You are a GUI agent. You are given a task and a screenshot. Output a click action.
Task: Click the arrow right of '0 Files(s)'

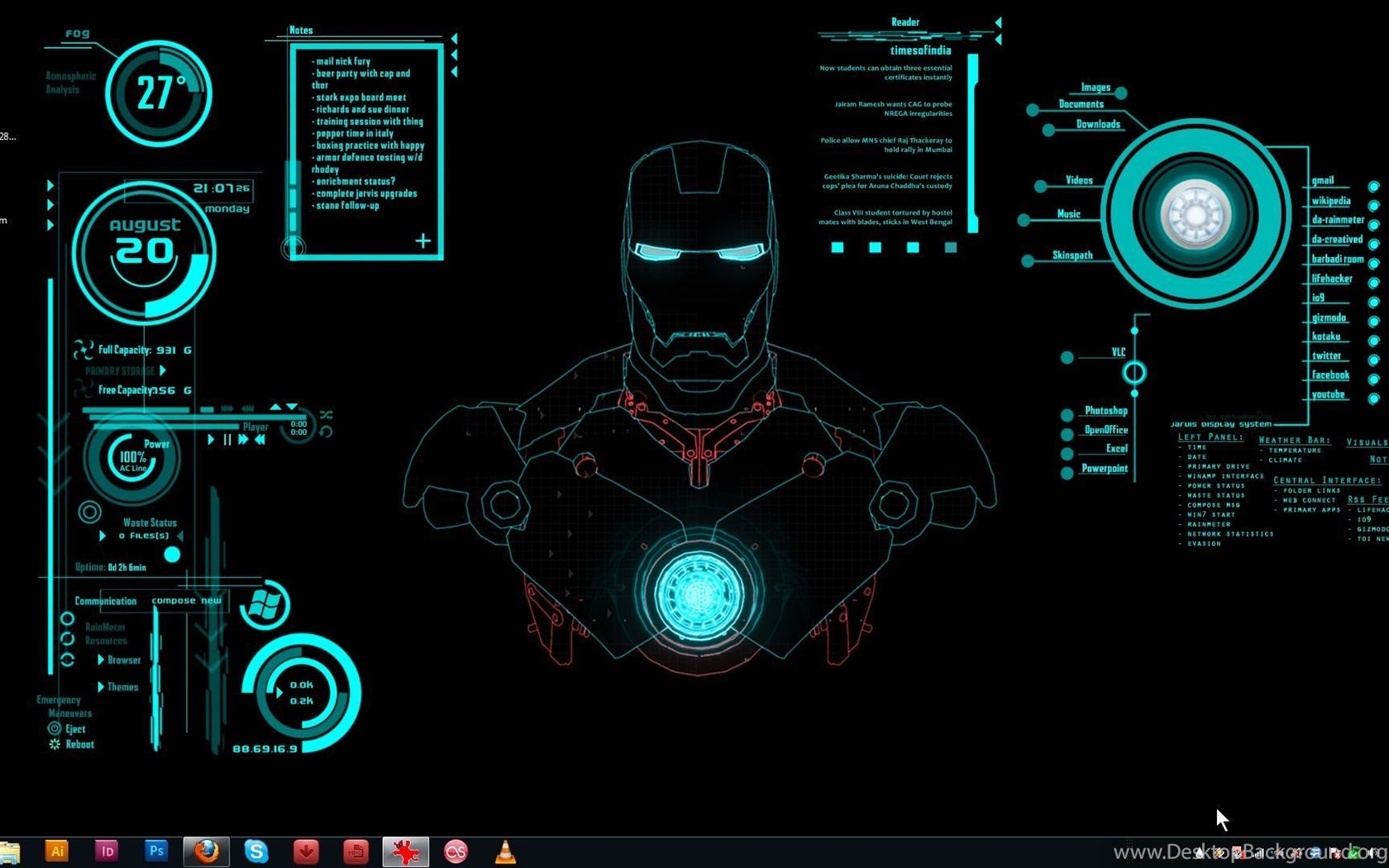click(x=179, y=536)
